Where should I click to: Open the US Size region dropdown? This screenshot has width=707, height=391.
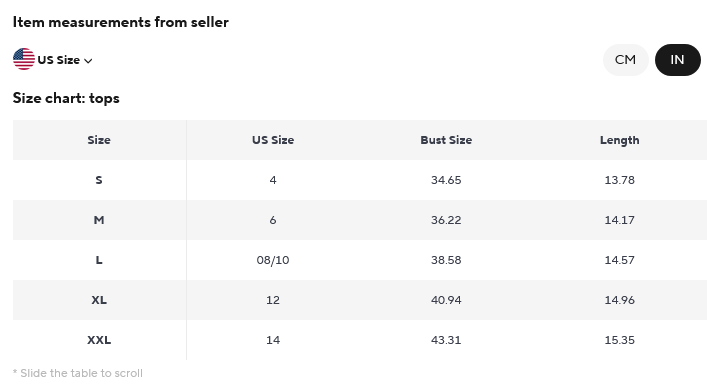53,60
